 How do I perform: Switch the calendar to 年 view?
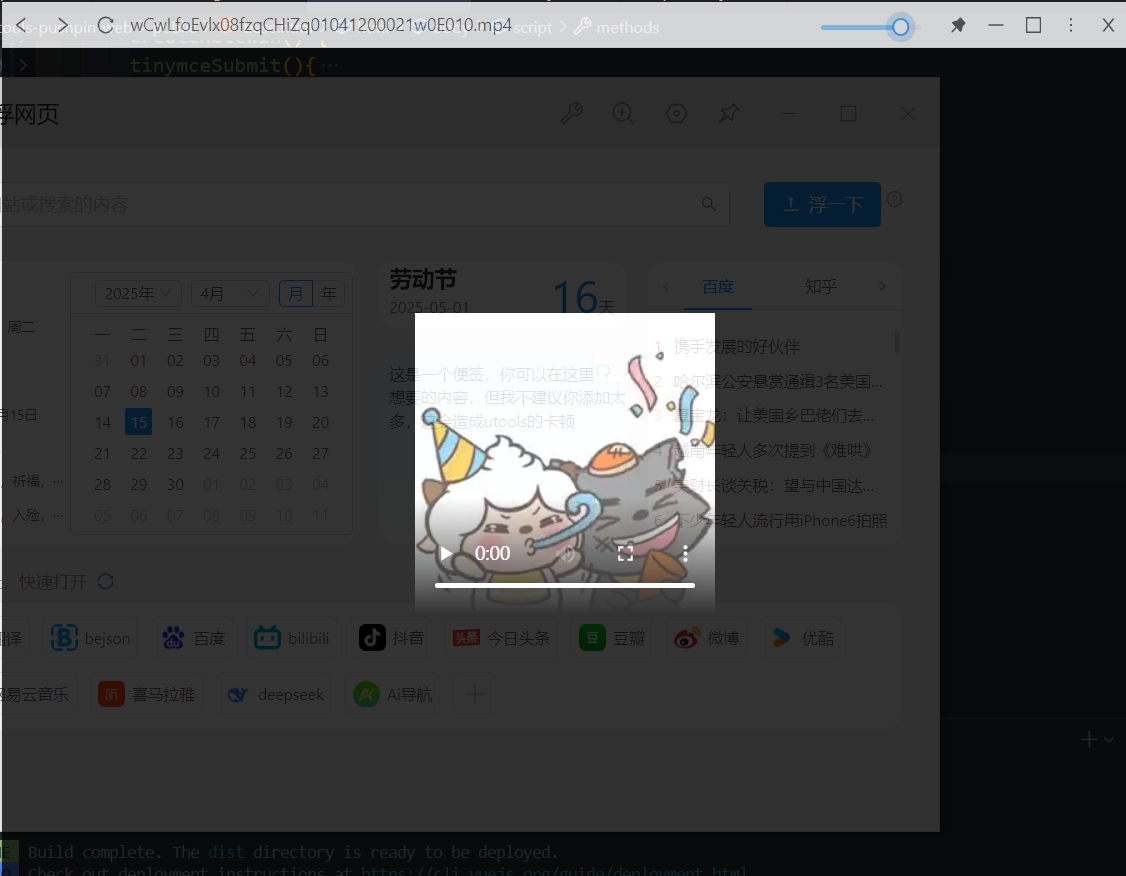pos(329,294)
